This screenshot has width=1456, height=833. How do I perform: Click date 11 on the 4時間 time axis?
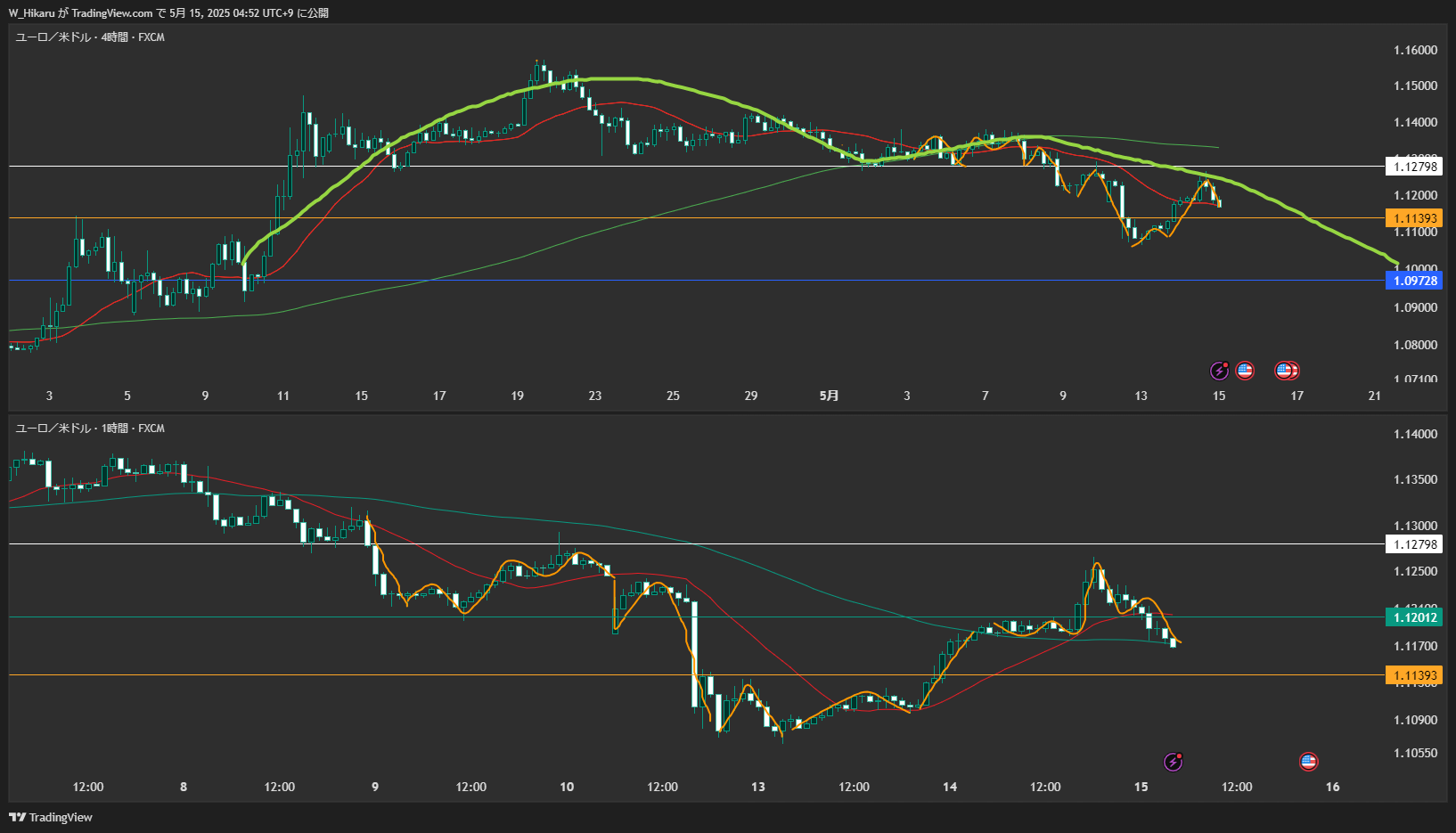pos(283,396)
